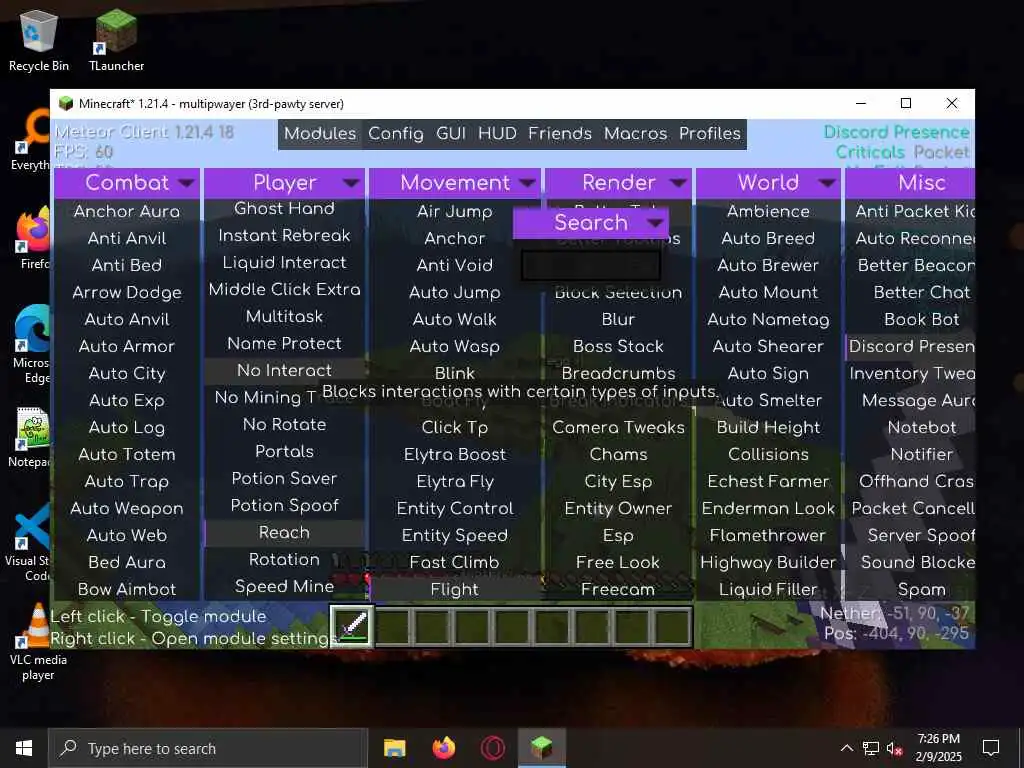Screen dimensions: 1024x768
Task: Select the sword in the hotbar
Action: (352, 626)
